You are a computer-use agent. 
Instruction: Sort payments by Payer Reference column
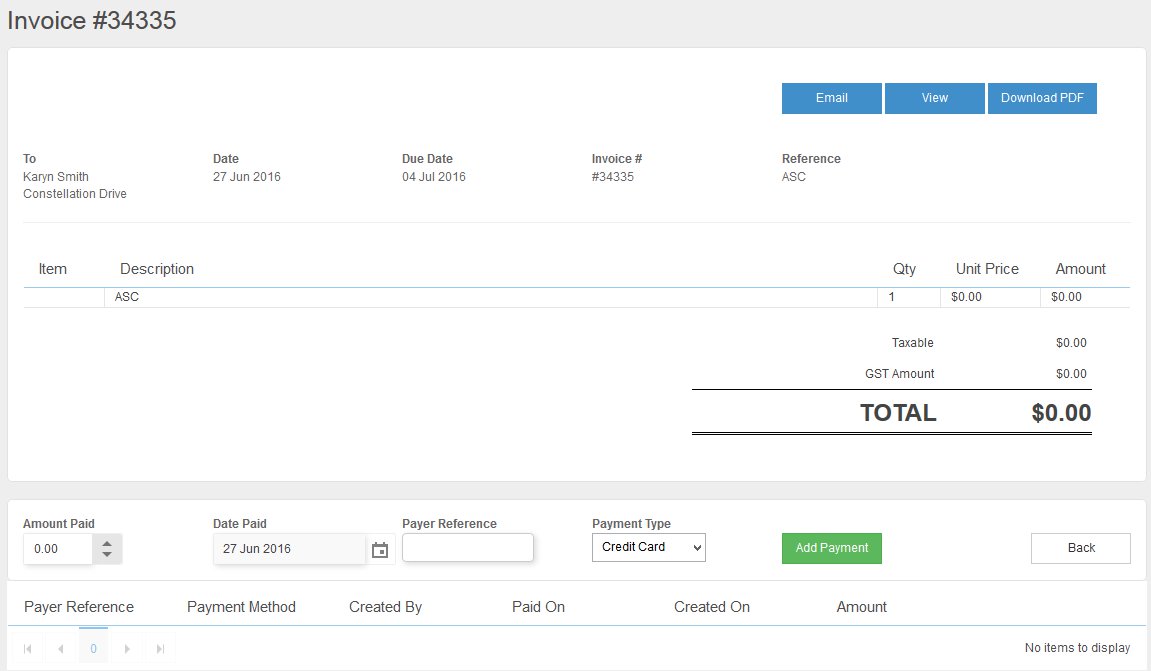coord(78,607)
